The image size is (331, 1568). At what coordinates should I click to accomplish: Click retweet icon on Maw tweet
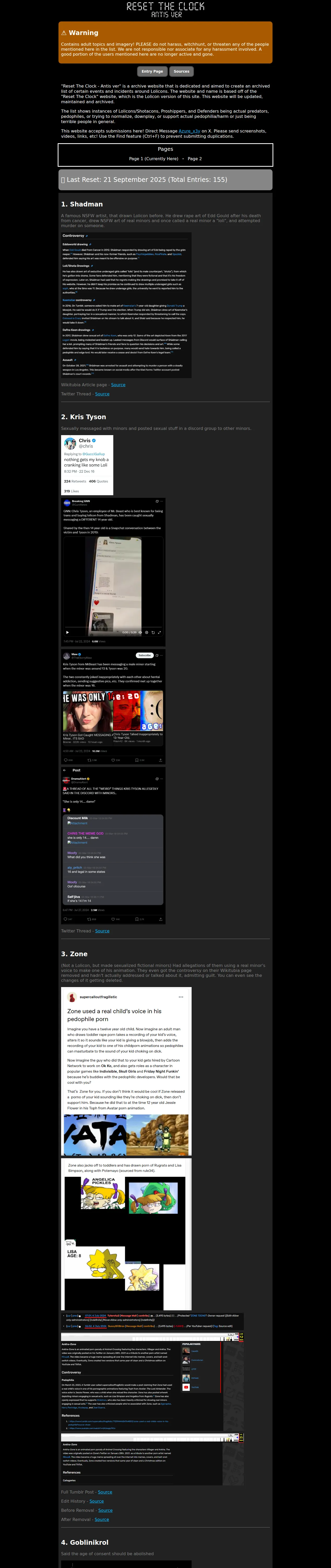pos(90,760)
